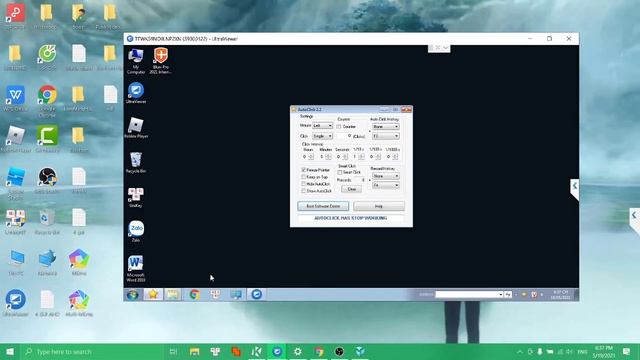Open the Google Chrome shortcut on local desktop
This screenshot has width=640, height=360.
(47, 101)
